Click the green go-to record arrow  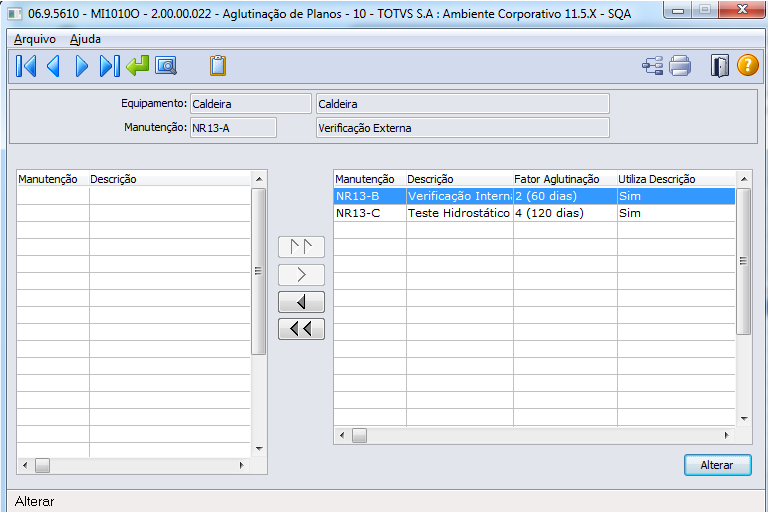138,66
